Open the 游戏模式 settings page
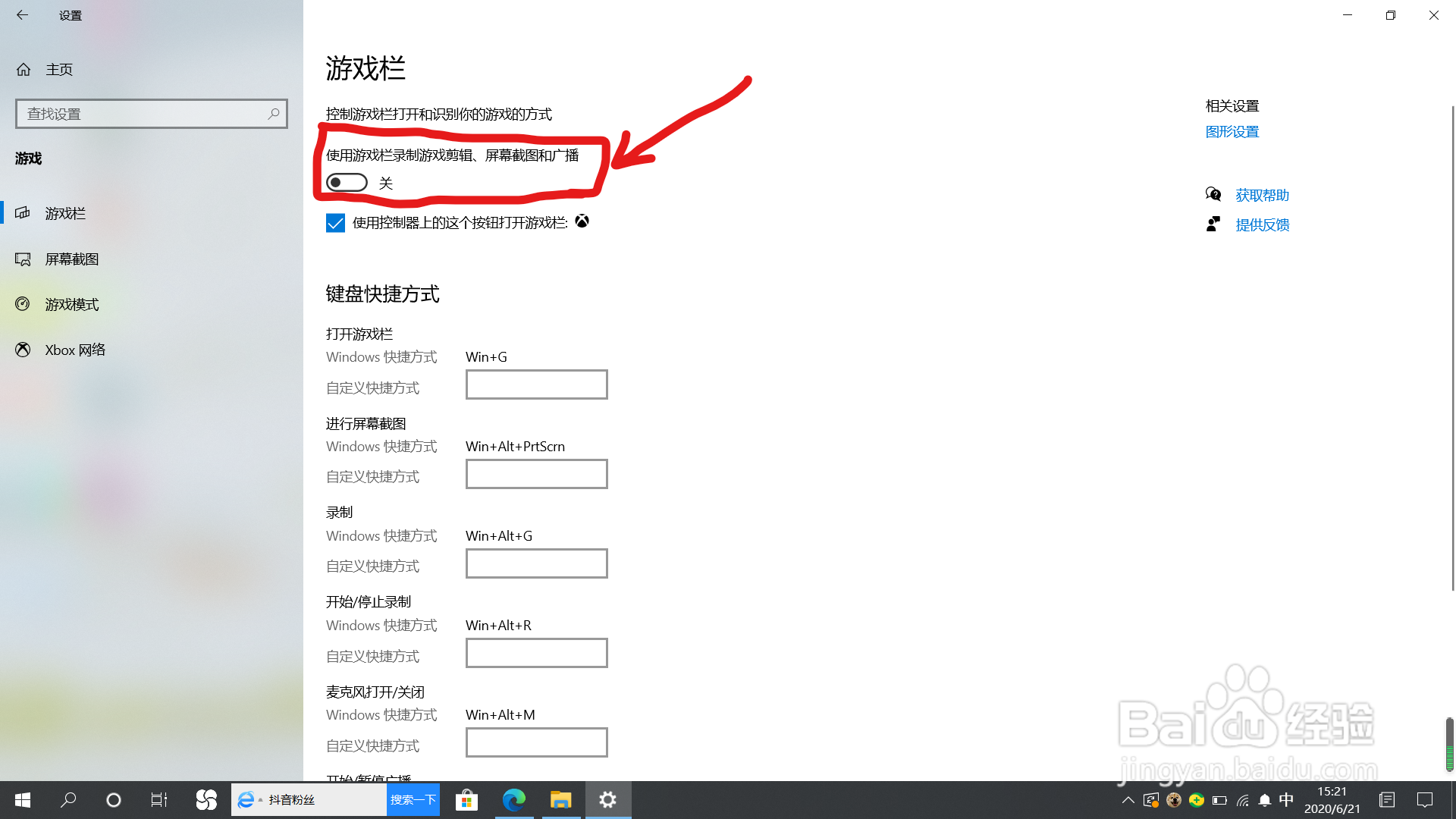 coord(71,304)
